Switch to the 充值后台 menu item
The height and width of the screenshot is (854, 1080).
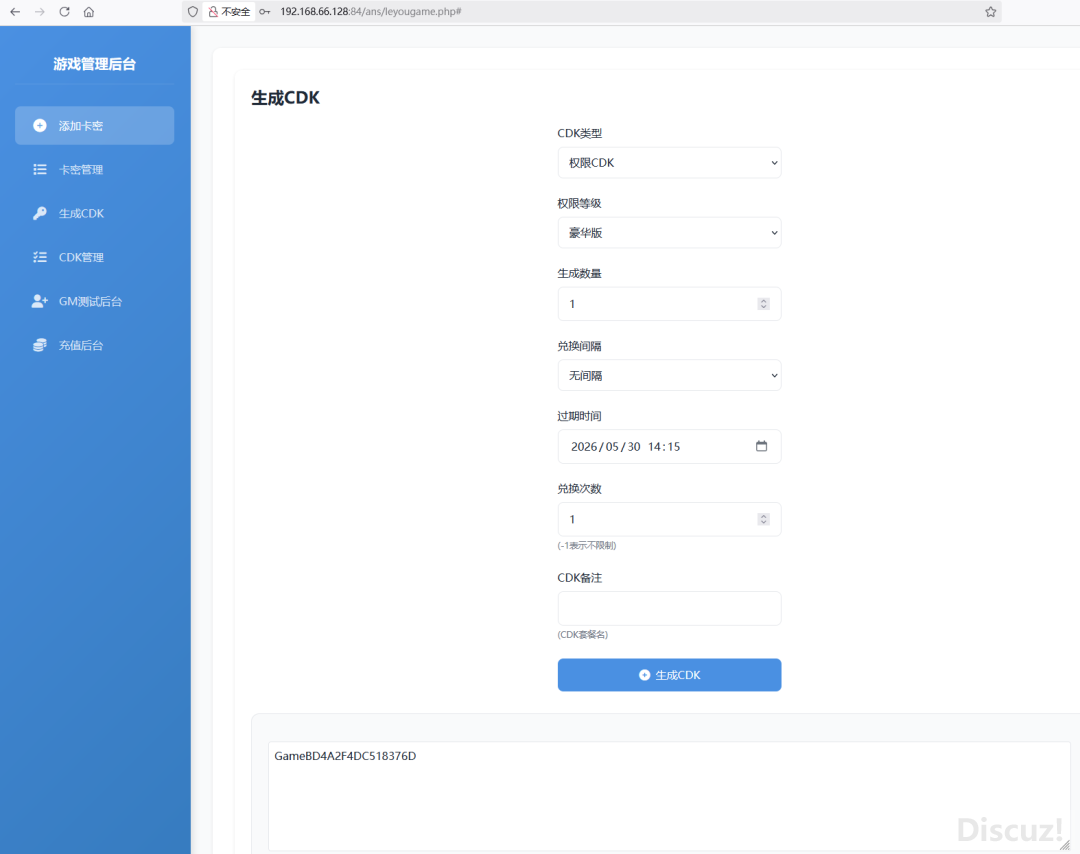(81, 345)
